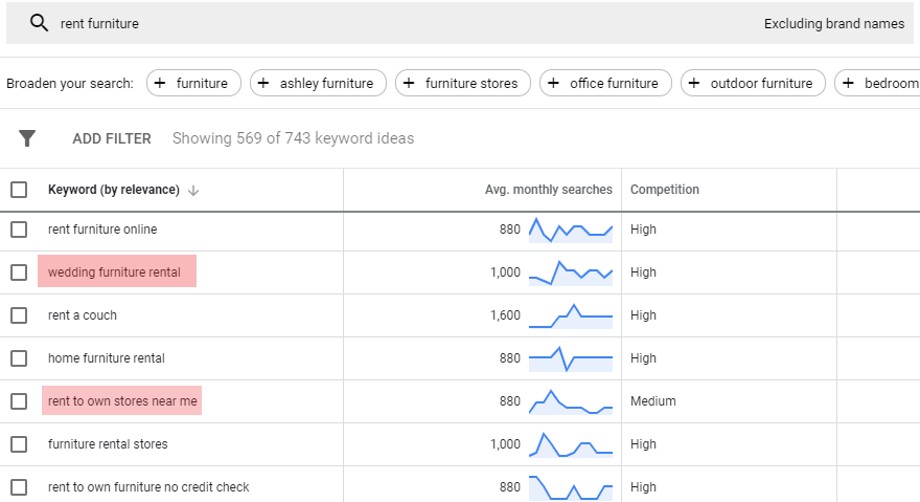The width and height of the screenshot is (920, 502).
Task: Click the ADD FILTER button
Action: click(x=111, y=139)
